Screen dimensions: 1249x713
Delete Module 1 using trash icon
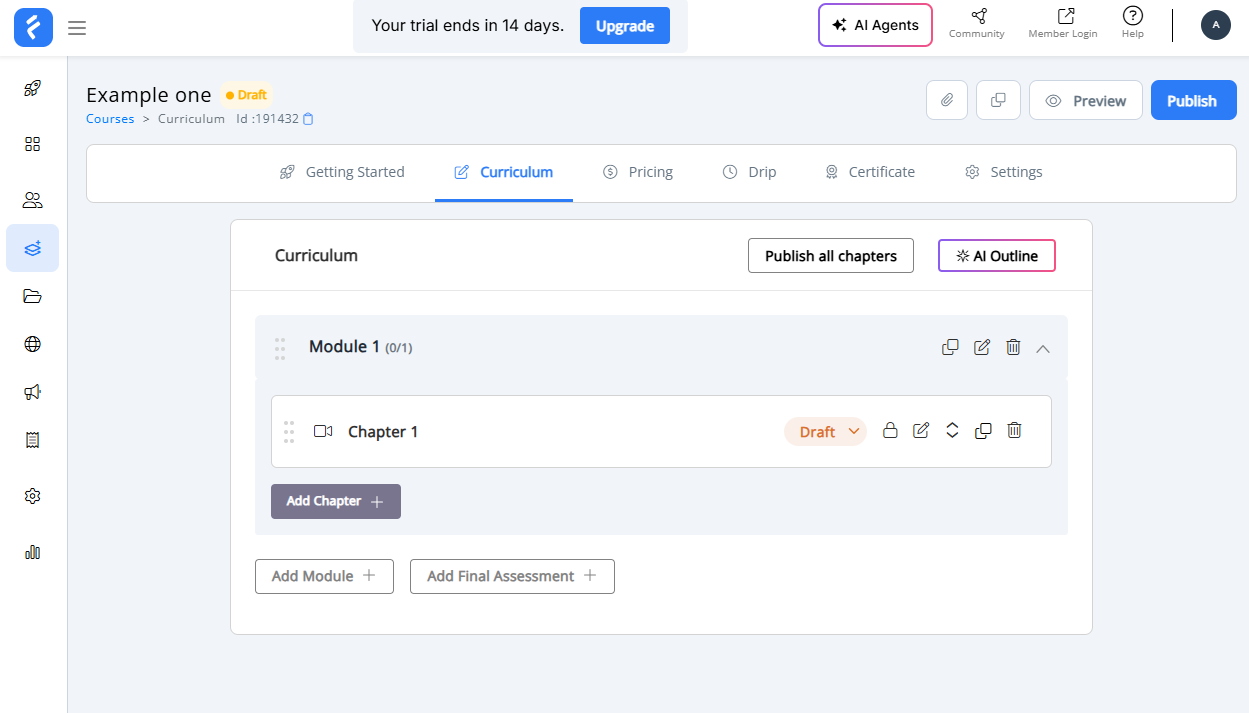(x=1013, y=347)
